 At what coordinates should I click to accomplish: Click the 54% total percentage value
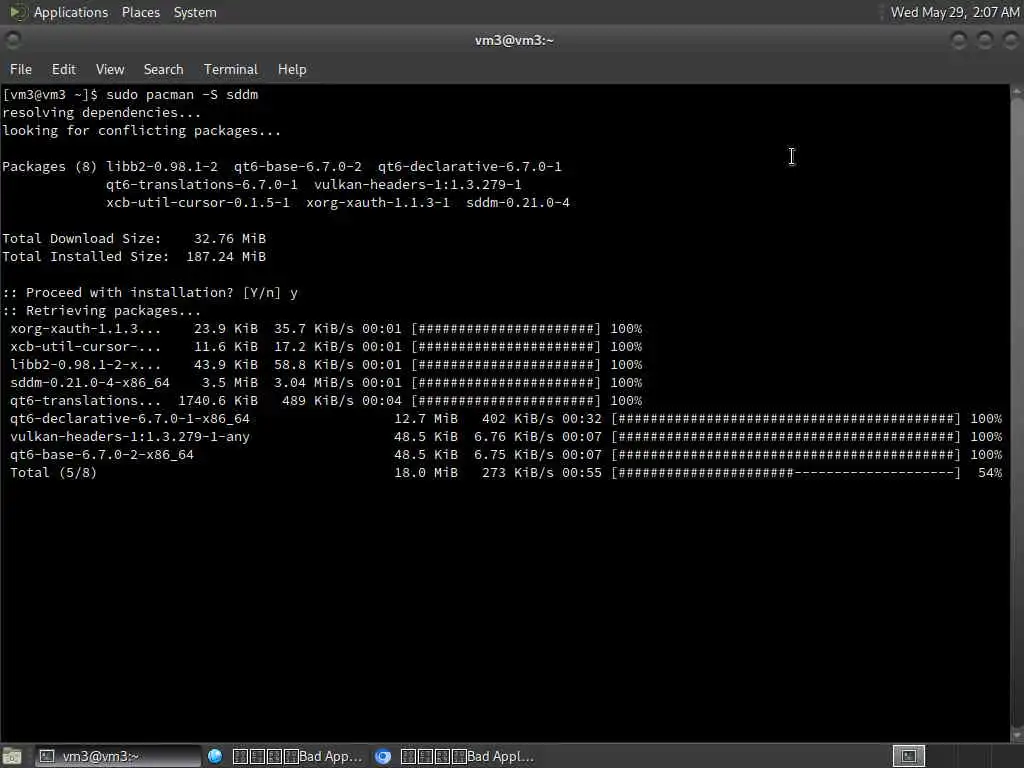click(x=990, y=473)
